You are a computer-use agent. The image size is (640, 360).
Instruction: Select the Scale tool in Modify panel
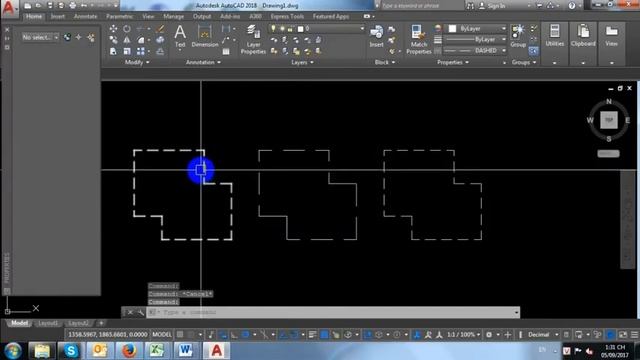pyautogui.click(x=127, y=51)
